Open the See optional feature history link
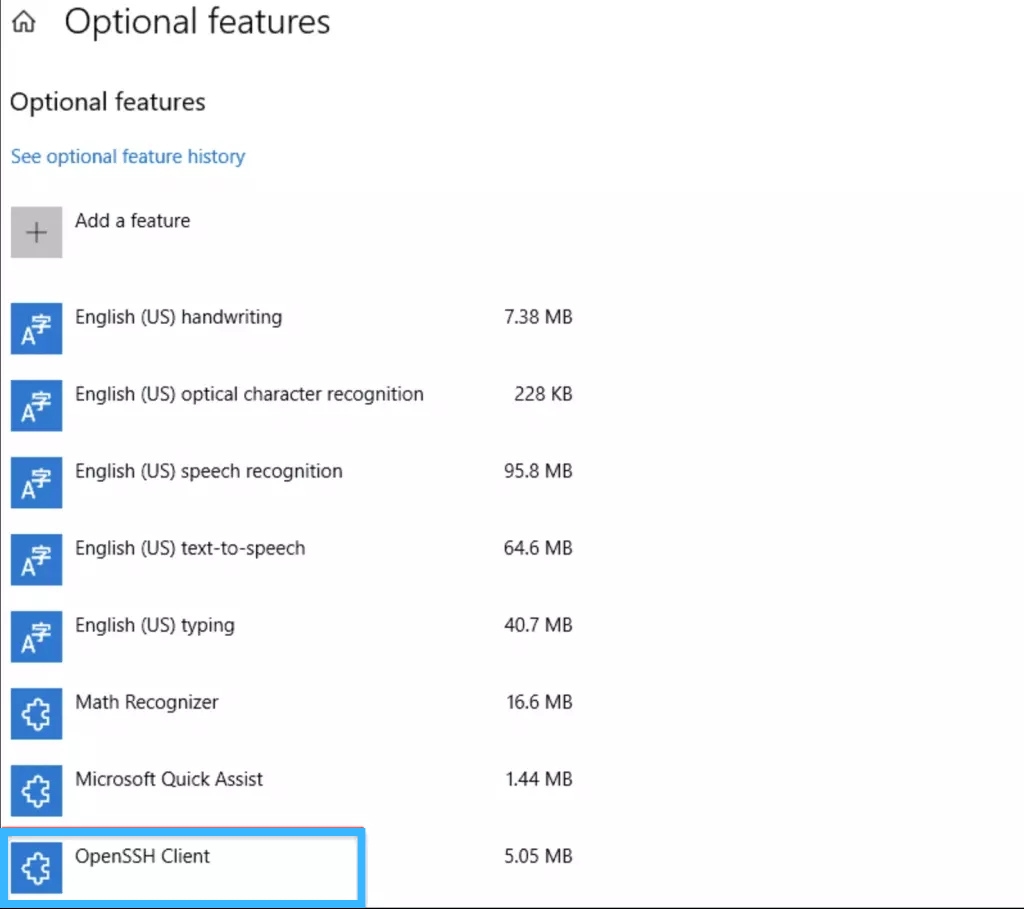Viewport: 1024px width, 909px height. pos(128,157)
